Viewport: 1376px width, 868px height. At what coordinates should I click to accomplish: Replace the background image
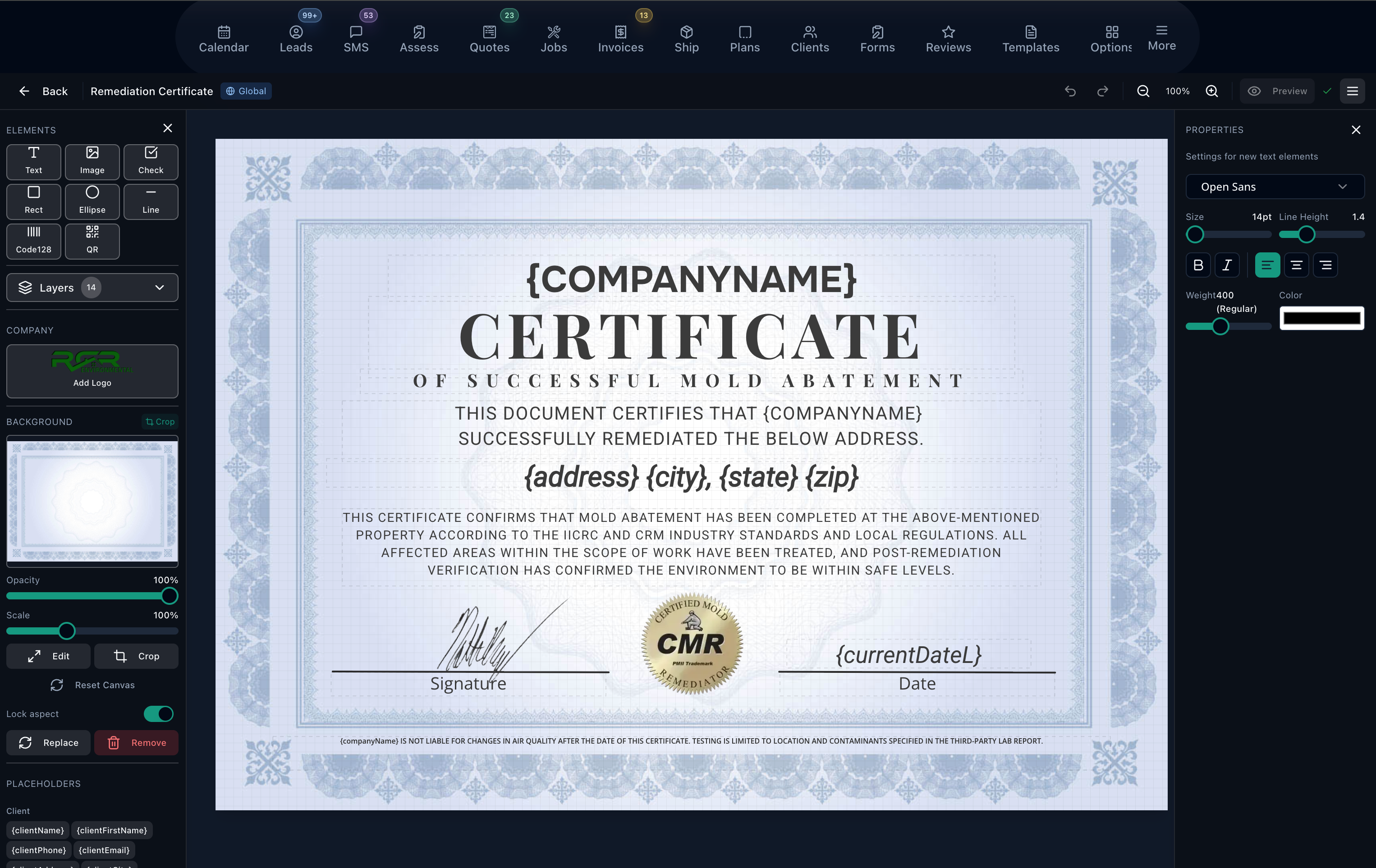[48, 742]
